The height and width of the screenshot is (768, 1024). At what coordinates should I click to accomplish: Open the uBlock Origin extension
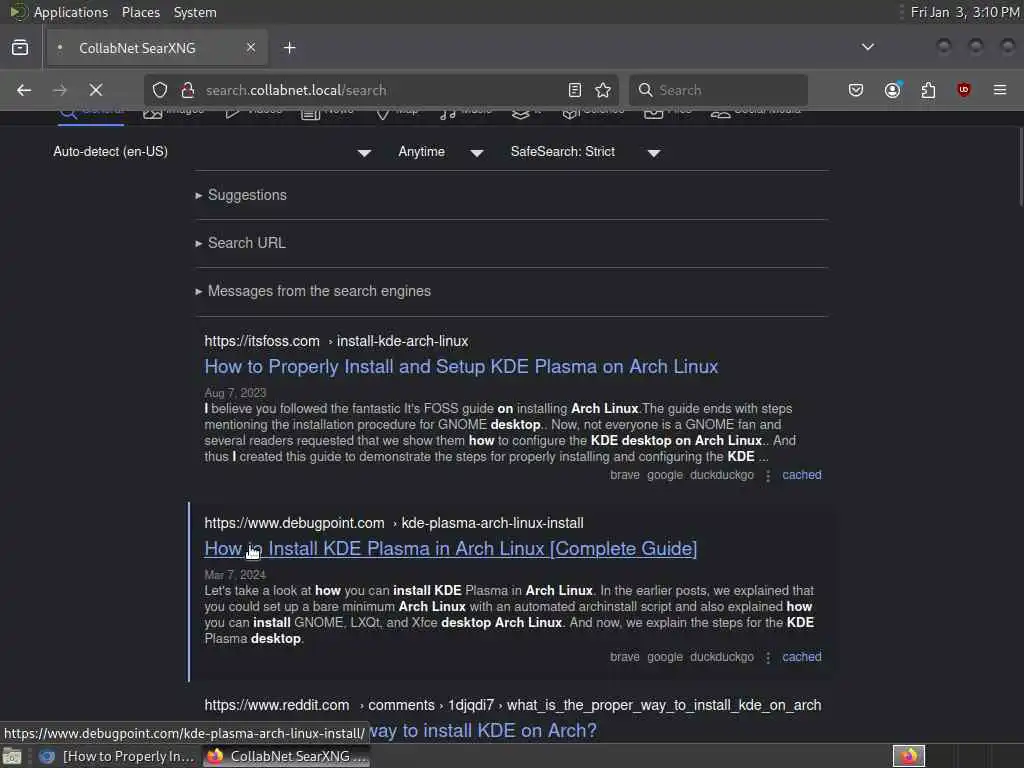point(964,90)
